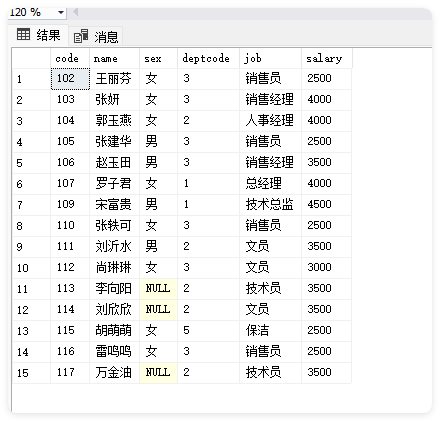Click the salary cell 4500
The height and width of the screenshot is (421, 440).
[x=326, y=205]
